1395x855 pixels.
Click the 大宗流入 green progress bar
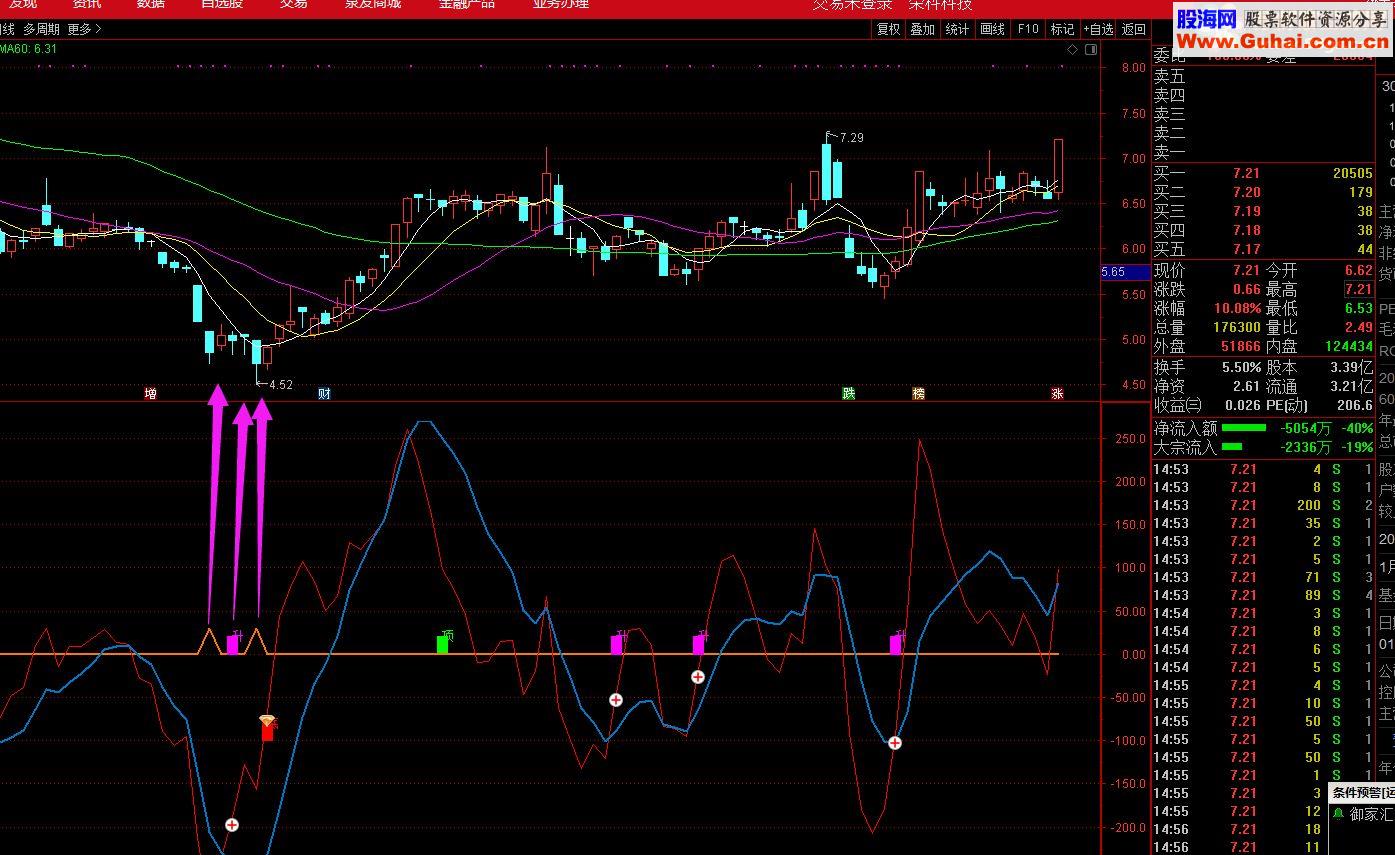[x=1232, y=447]
